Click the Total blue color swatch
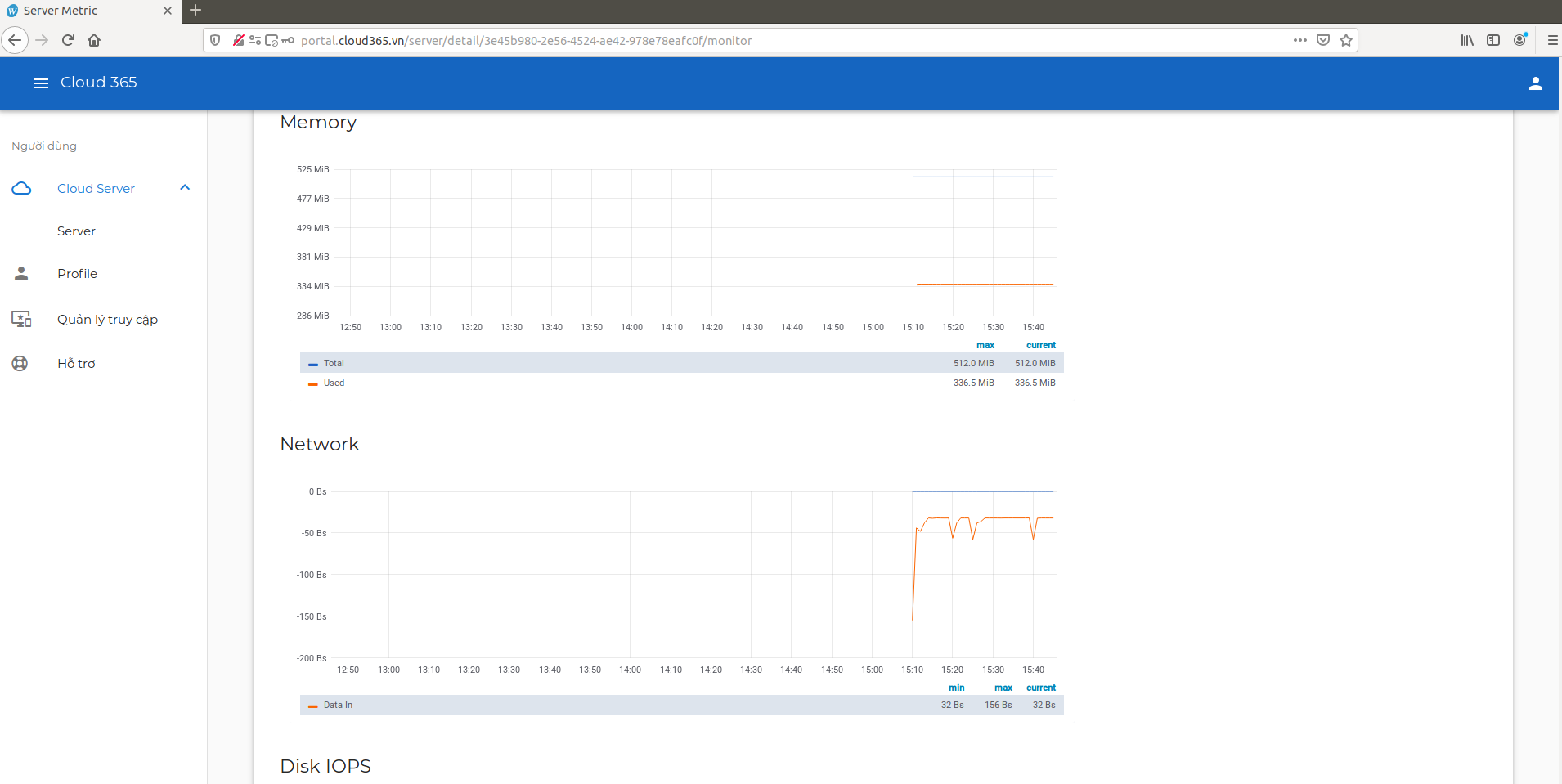 312,364
